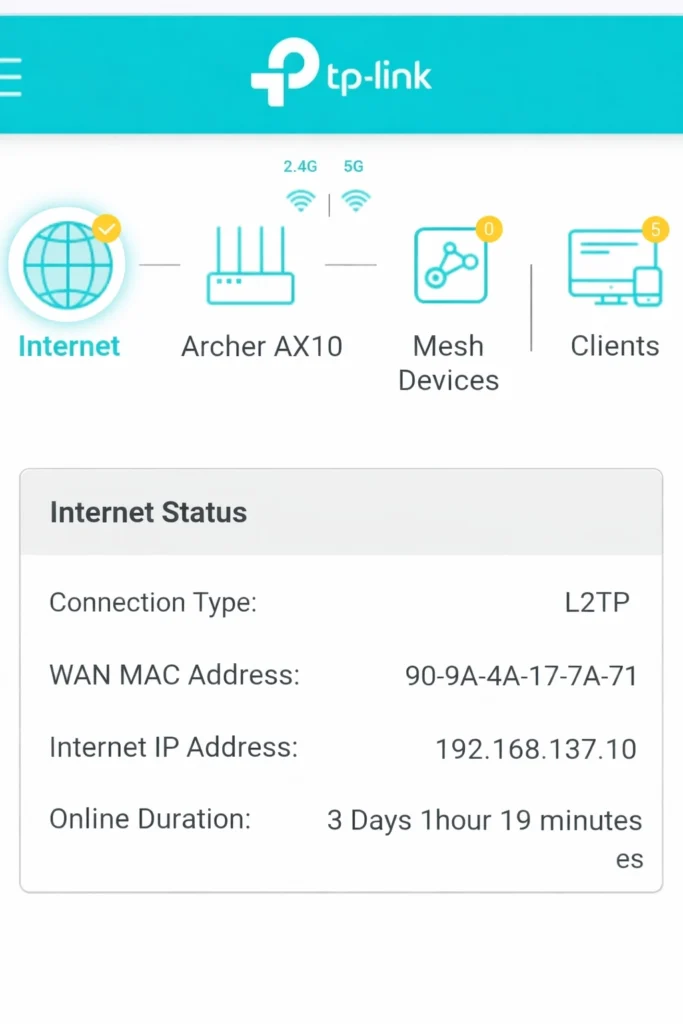The image size is (683, 1024).
Task: Click the Internet IP address value
Action: coord(535,748)
